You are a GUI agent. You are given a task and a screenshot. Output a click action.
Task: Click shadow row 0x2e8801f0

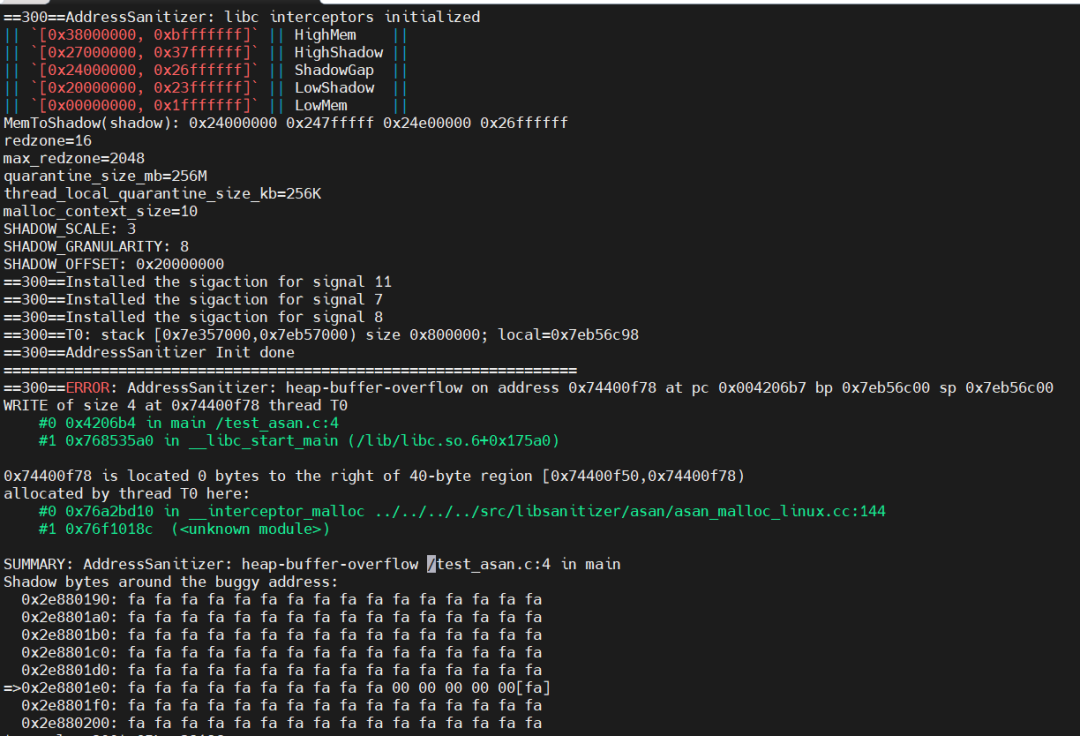(x=282, y=705)
